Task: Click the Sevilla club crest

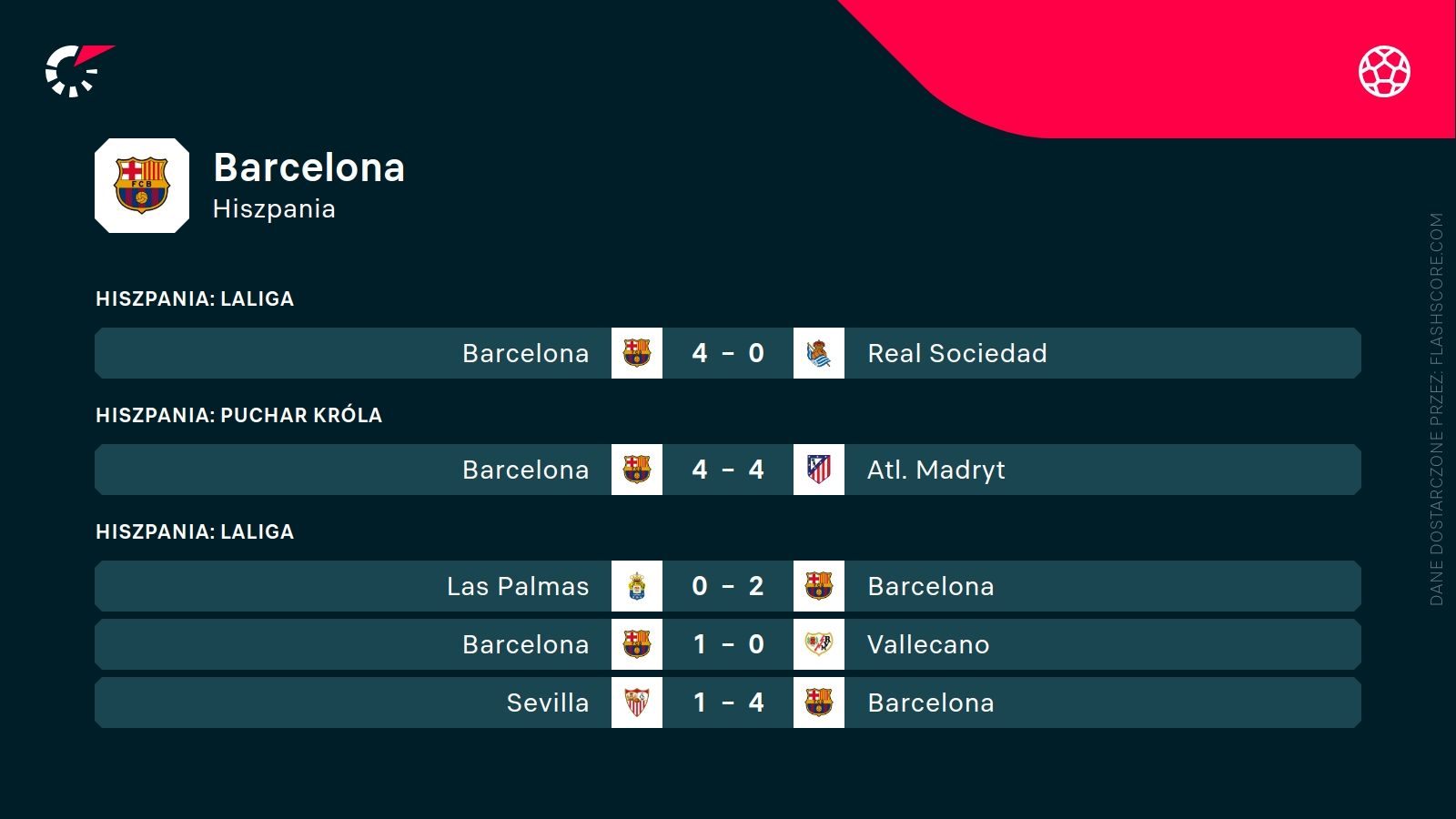Action: point(637,703)
